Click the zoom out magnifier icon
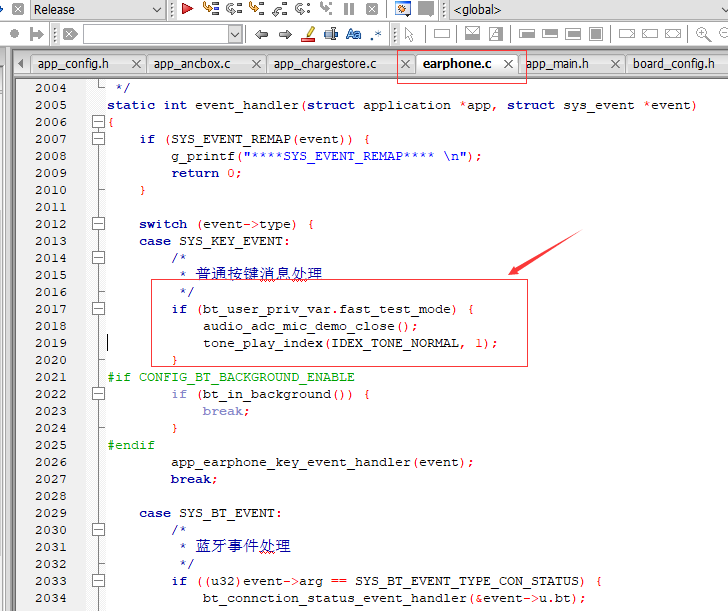 [x=723, y=34]
